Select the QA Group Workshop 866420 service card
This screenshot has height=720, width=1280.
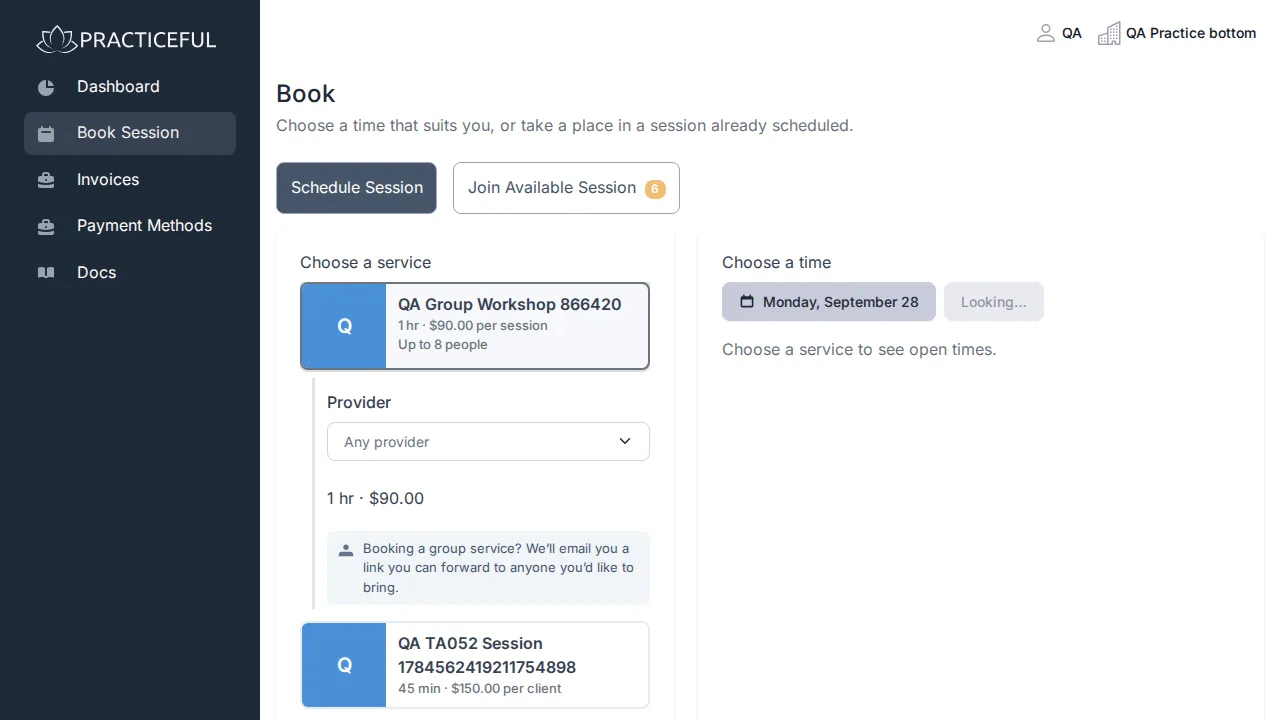point(475,326)
